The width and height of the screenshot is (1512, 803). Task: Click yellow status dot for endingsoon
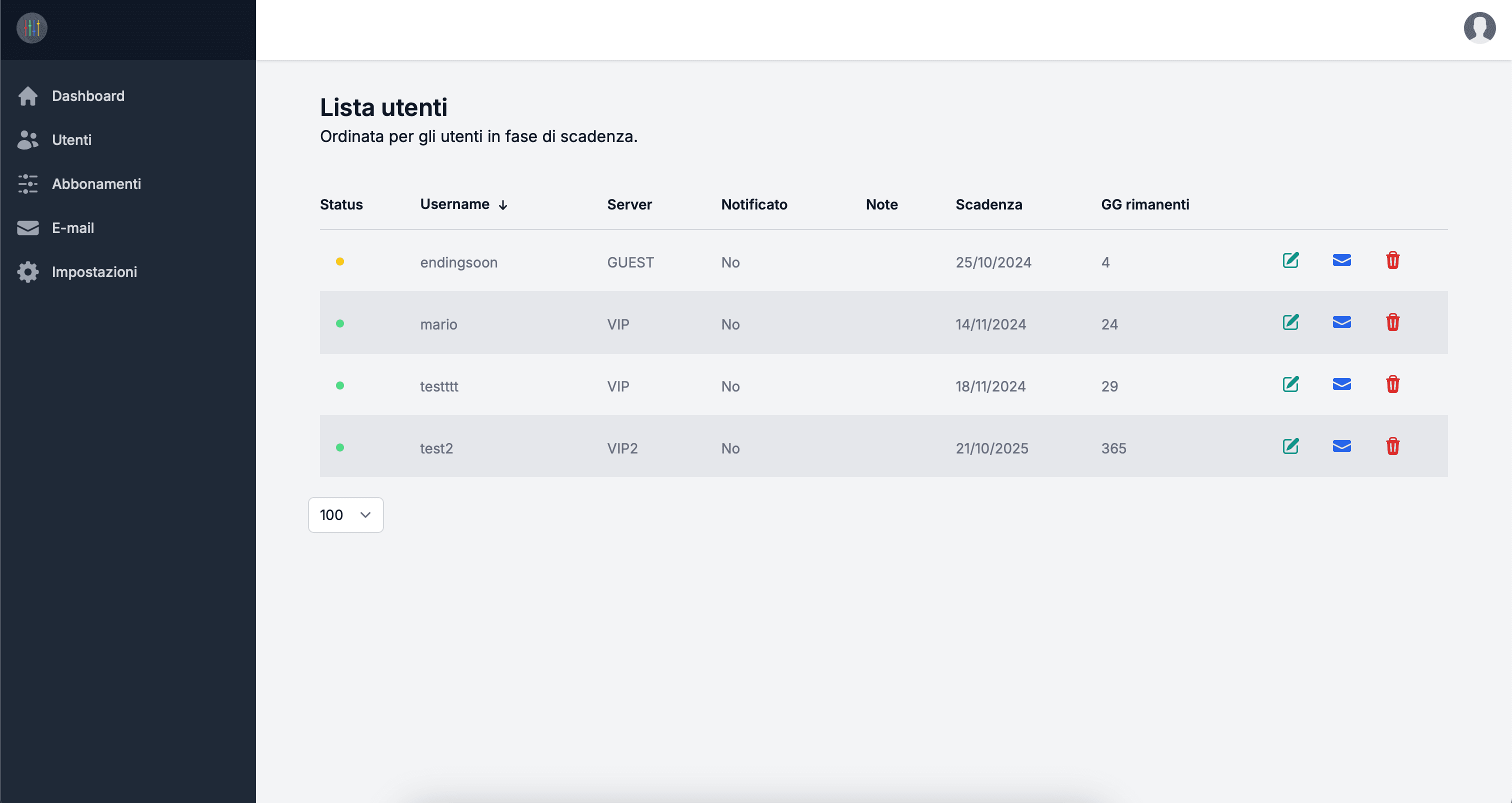(x=340, y=262)
